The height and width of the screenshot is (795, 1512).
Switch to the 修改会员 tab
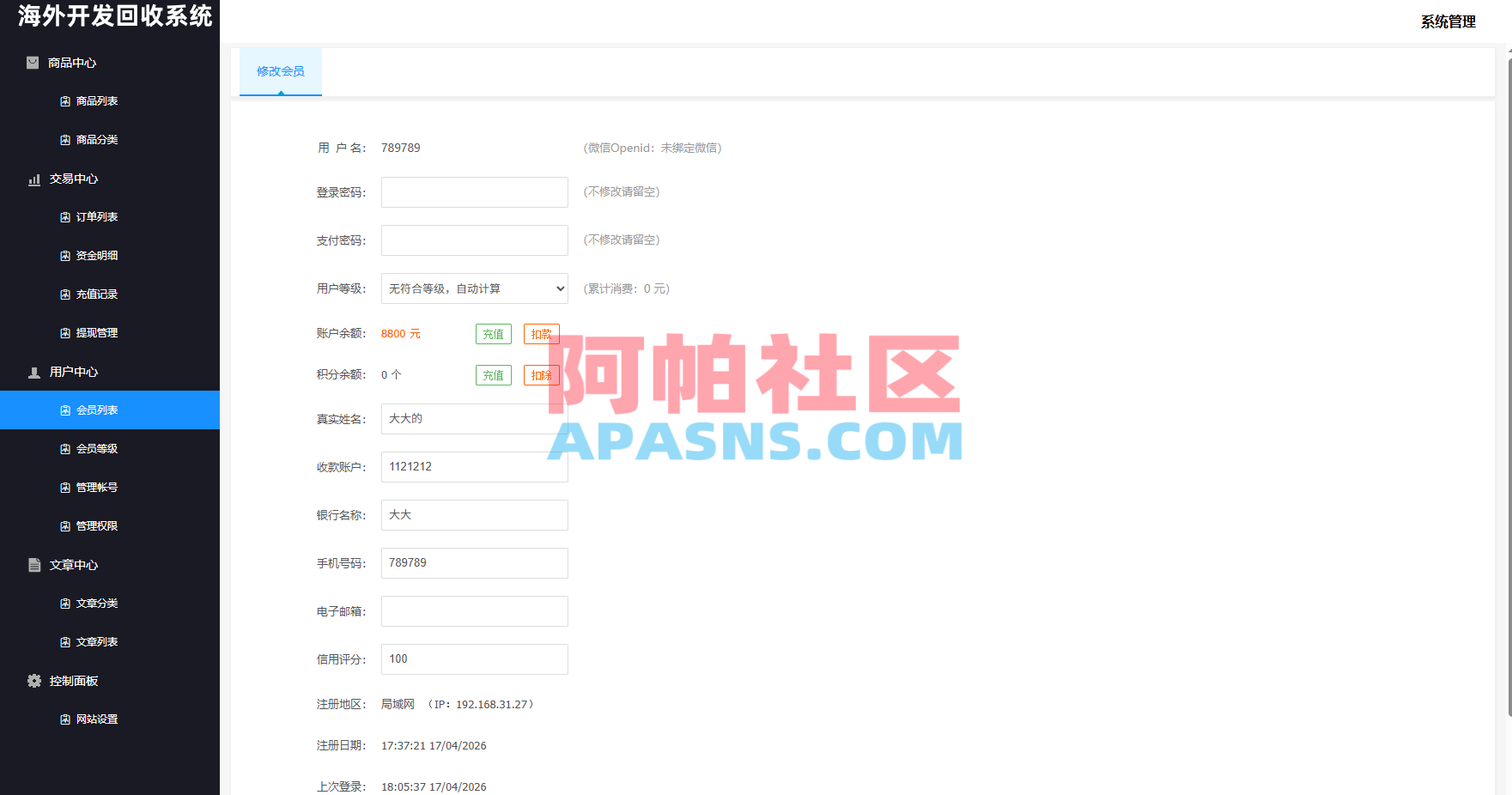[281, 71]
